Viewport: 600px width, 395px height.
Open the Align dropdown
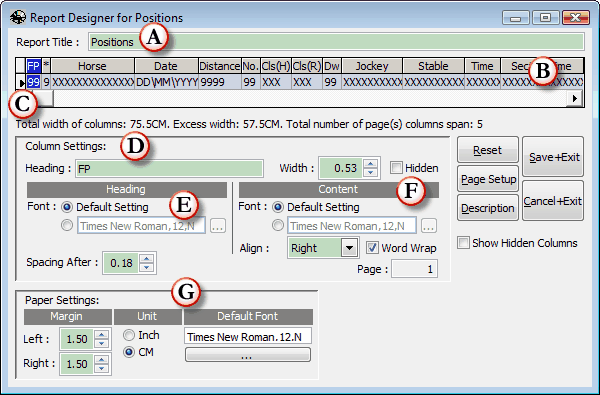click(x=349, y=248)
